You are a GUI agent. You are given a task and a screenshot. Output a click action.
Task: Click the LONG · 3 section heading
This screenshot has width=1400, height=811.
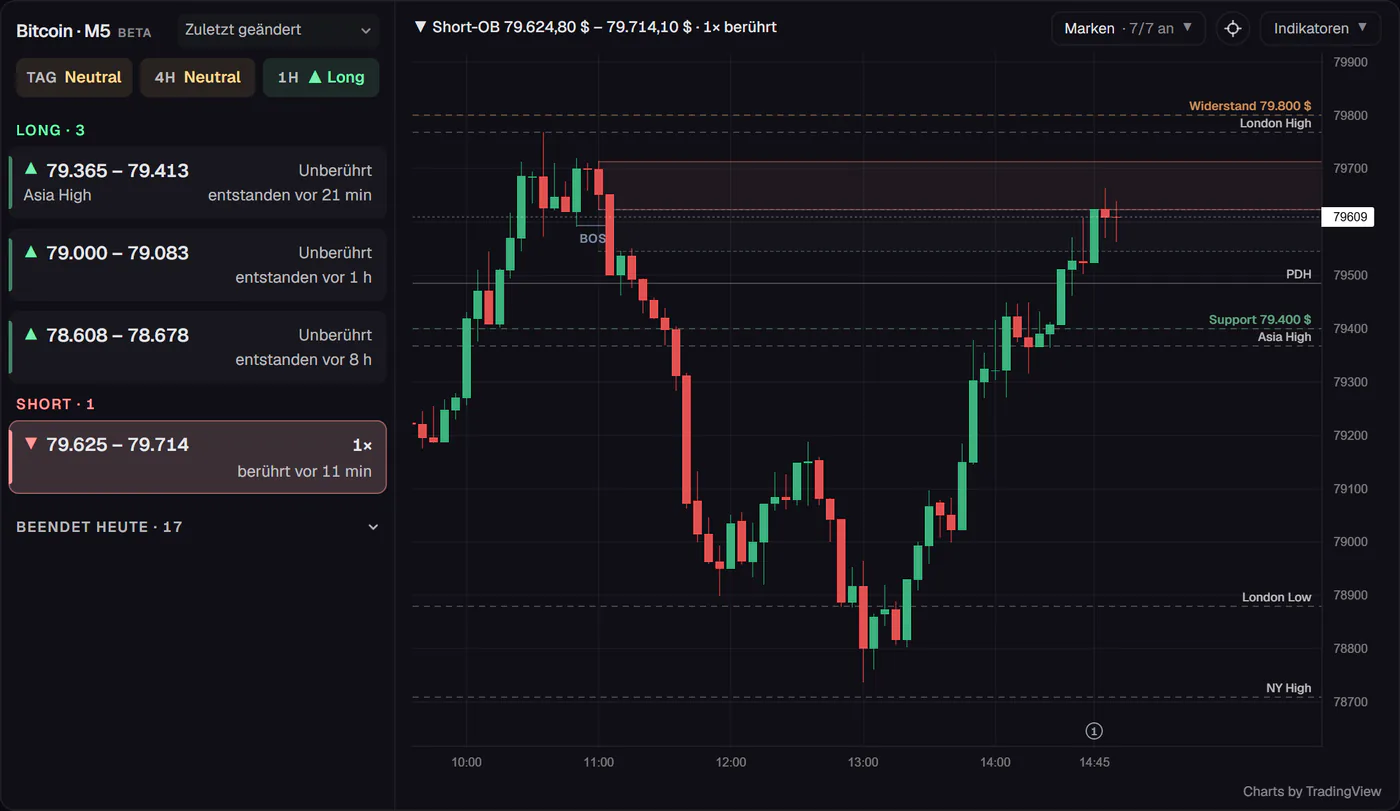(x=51, y=130)
